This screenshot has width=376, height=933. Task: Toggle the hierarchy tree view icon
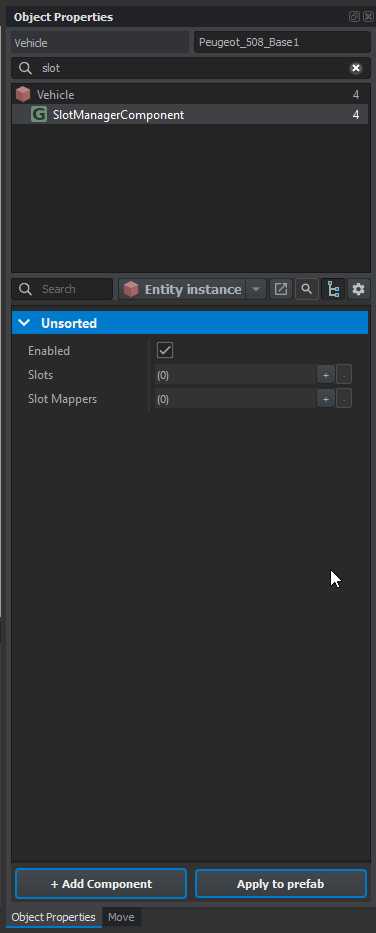[x=333, y=289]
